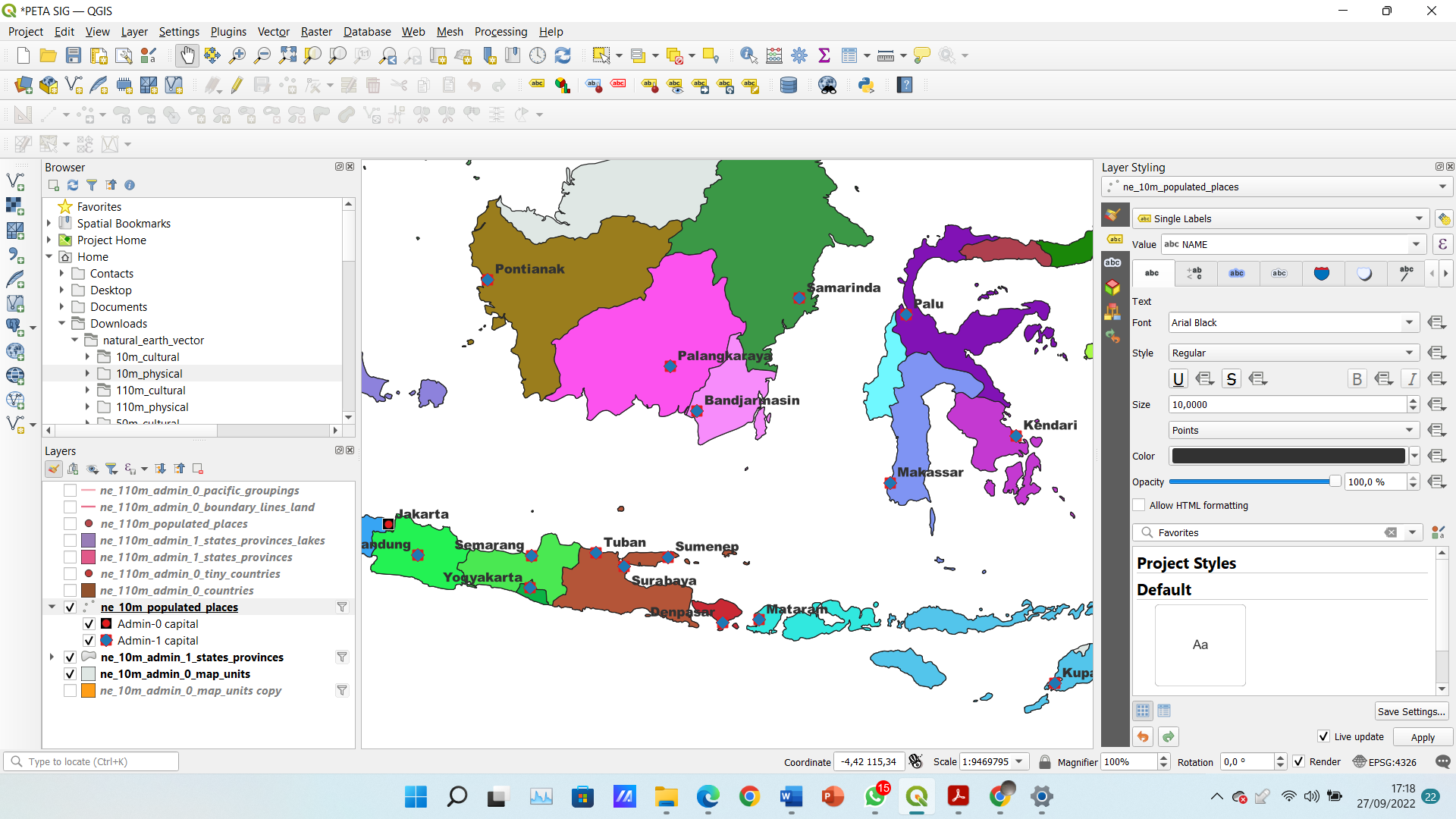Enable Allow HTML formatting checkbox
This screenshot has height=819, width=1456.
[x=1139, y=505]
